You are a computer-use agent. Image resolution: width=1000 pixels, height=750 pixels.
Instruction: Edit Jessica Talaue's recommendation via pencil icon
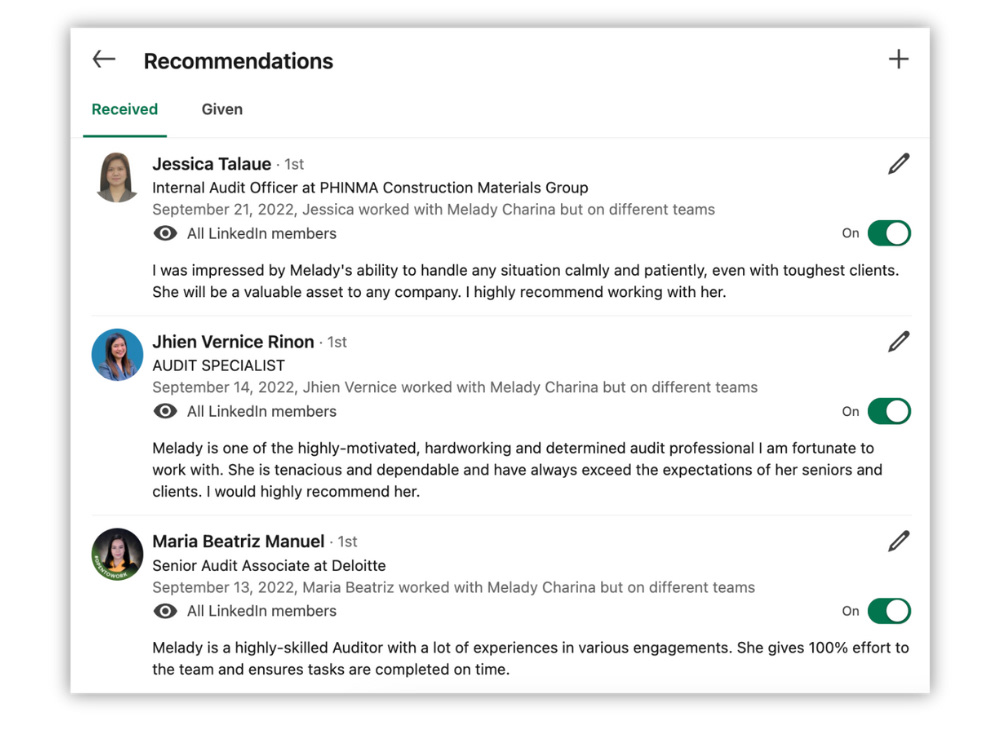(899, 164)
